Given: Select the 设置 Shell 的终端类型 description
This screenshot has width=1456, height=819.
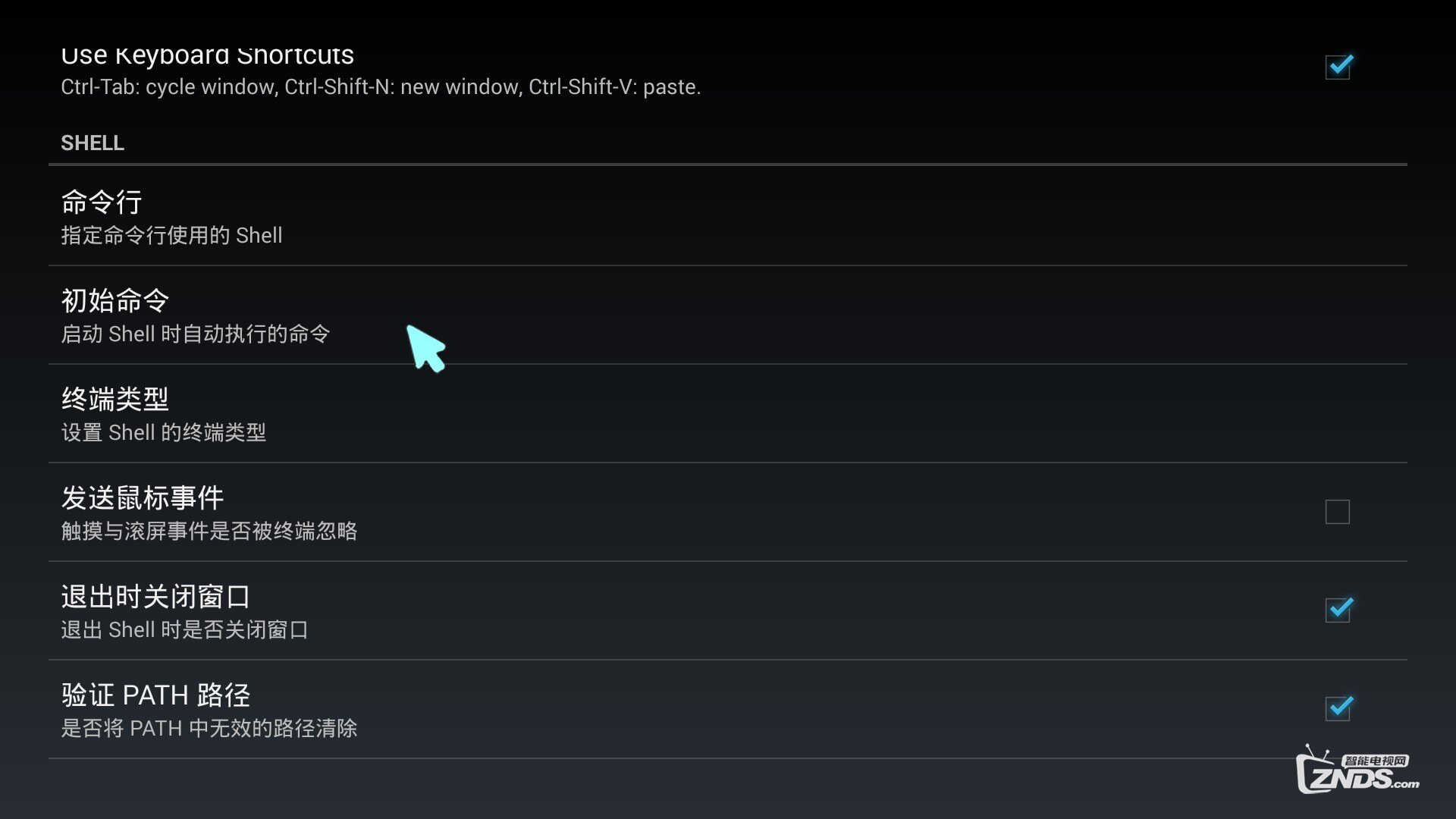Looking at the screenshot, I should click(x=163, y=433).
